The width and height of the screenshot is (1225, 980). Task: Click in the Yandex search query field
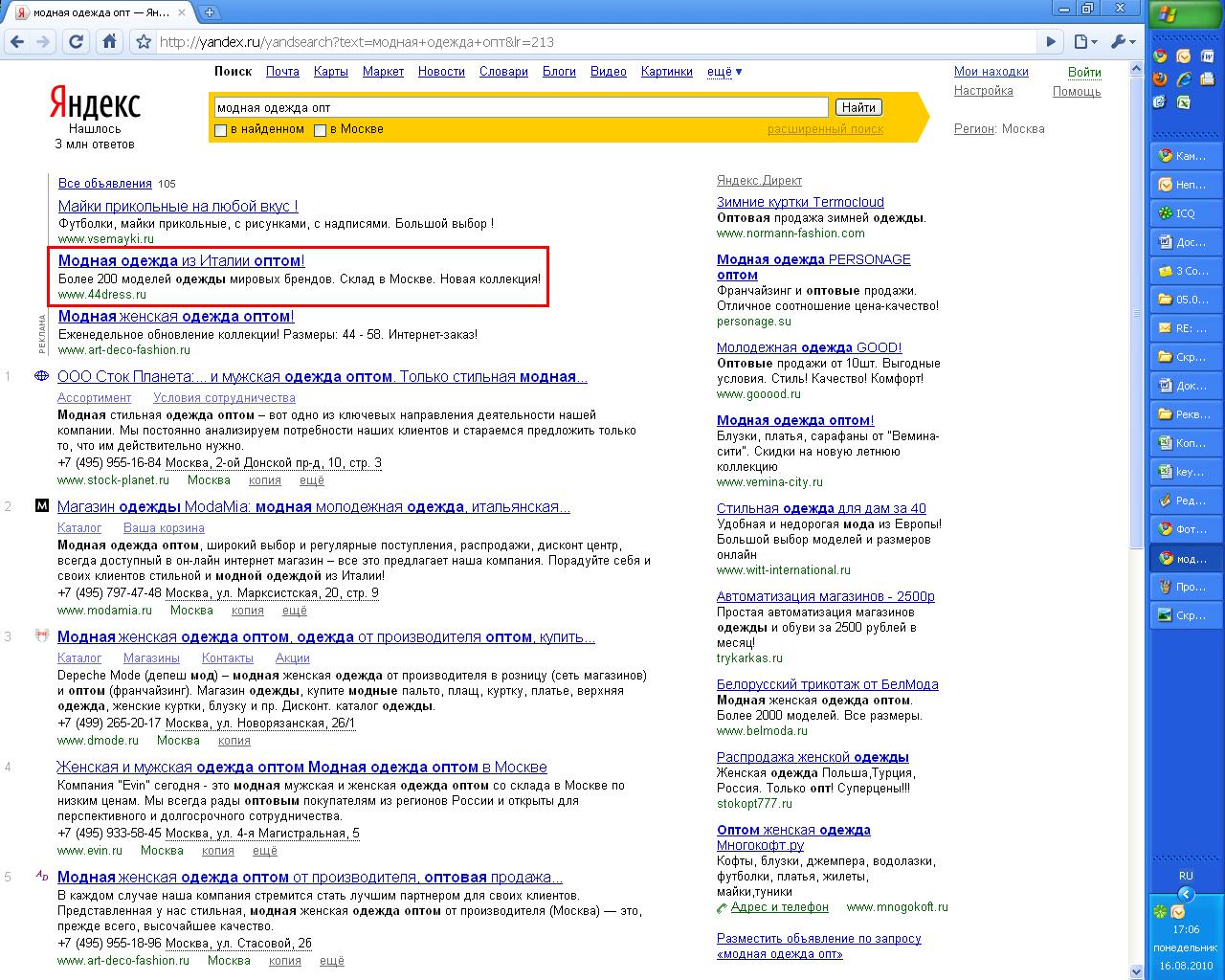point(521,107)
